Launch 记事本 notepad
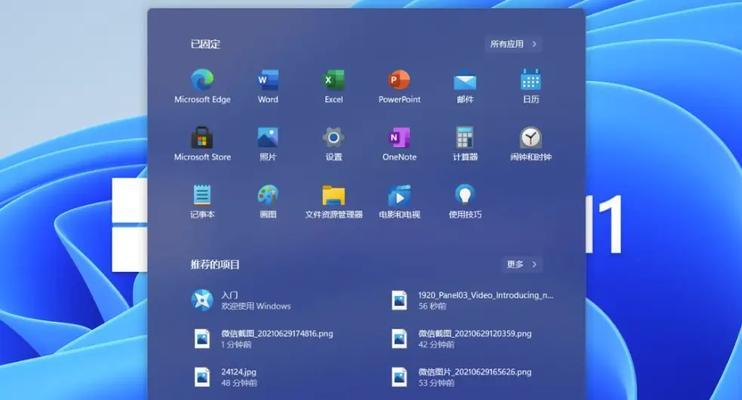The image size is (742, 400). (202, 201)
